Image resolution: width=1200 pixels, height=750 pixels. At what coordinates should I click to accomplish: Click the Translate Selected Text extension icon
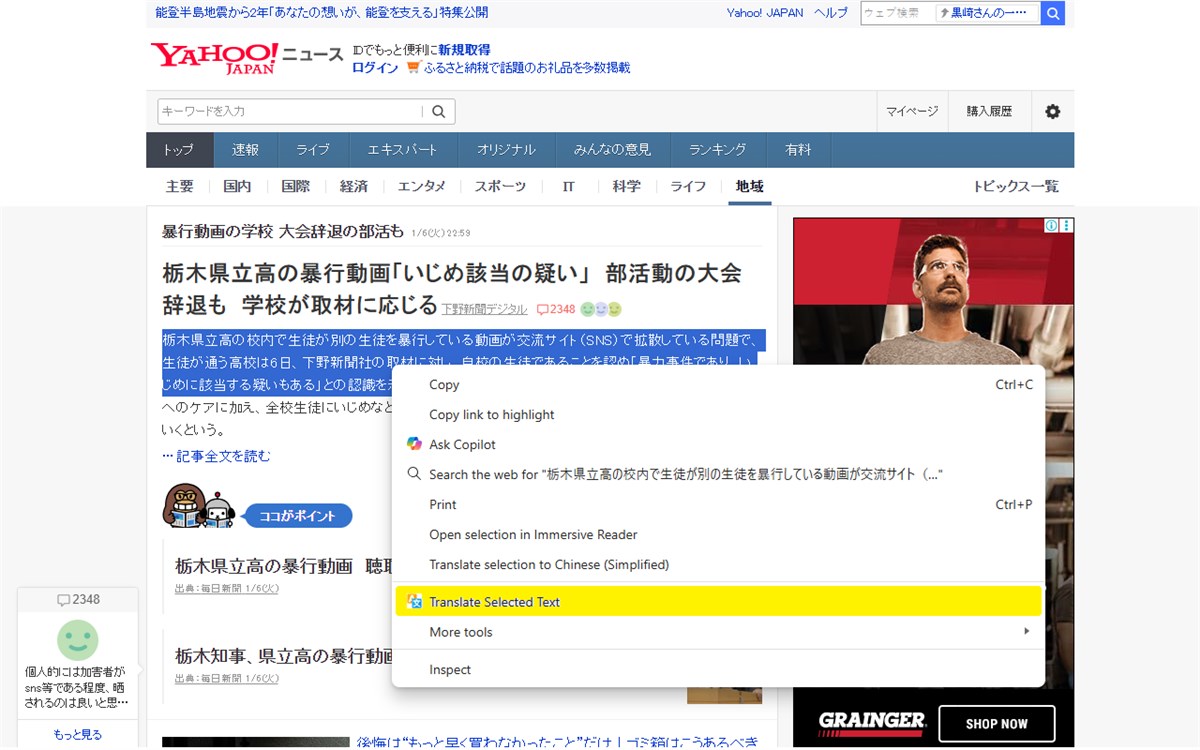click(x=414, y=601)
